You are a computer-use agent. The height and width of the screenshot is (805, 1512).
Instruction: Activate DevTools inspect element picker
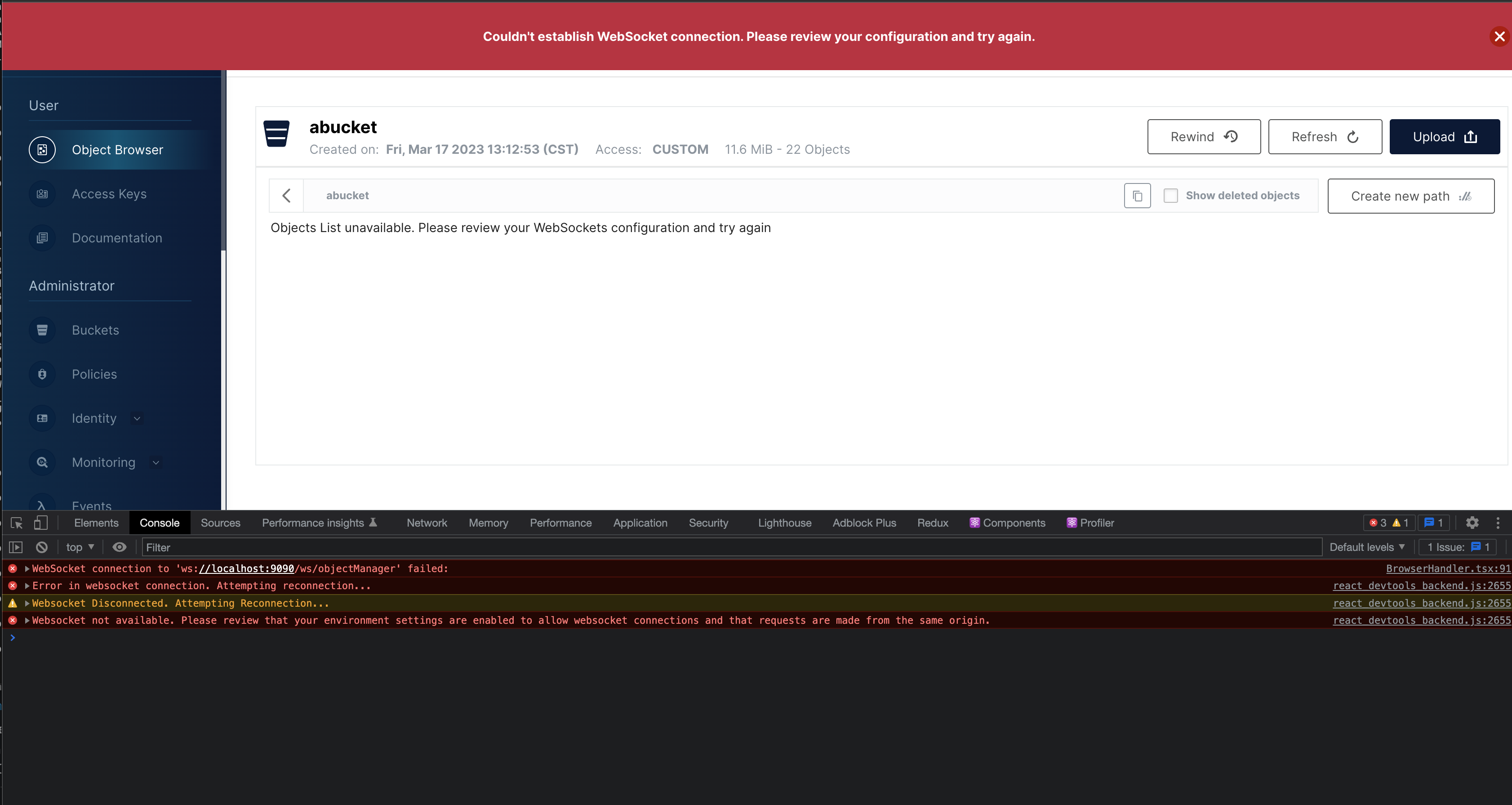(17, 523)
